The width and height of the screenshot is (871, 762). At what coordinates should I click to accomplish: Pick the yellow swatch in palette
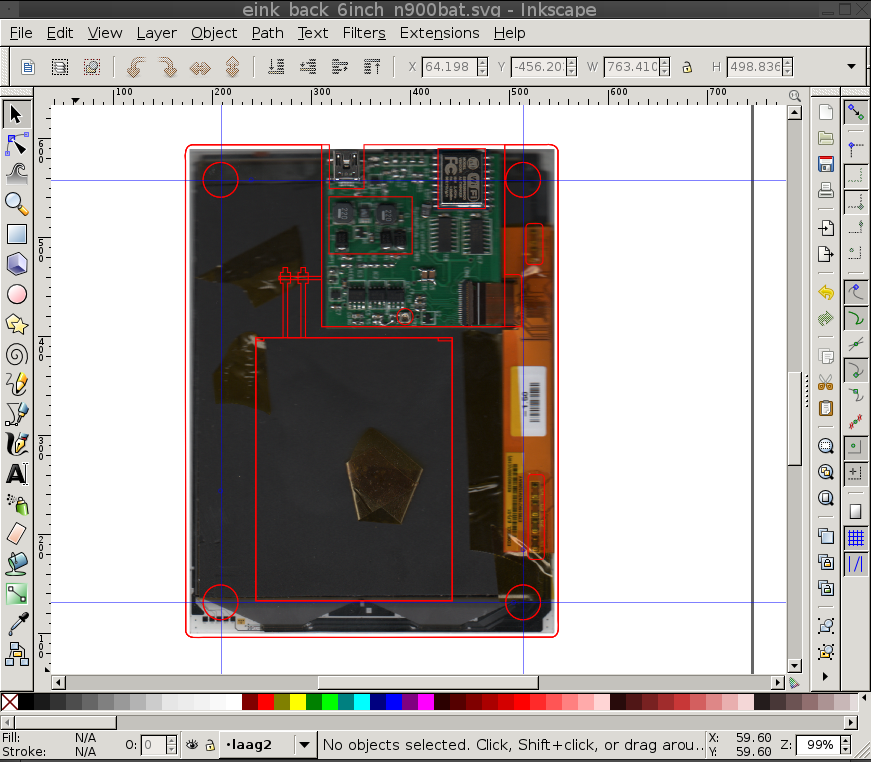click(x=298, y=702)
